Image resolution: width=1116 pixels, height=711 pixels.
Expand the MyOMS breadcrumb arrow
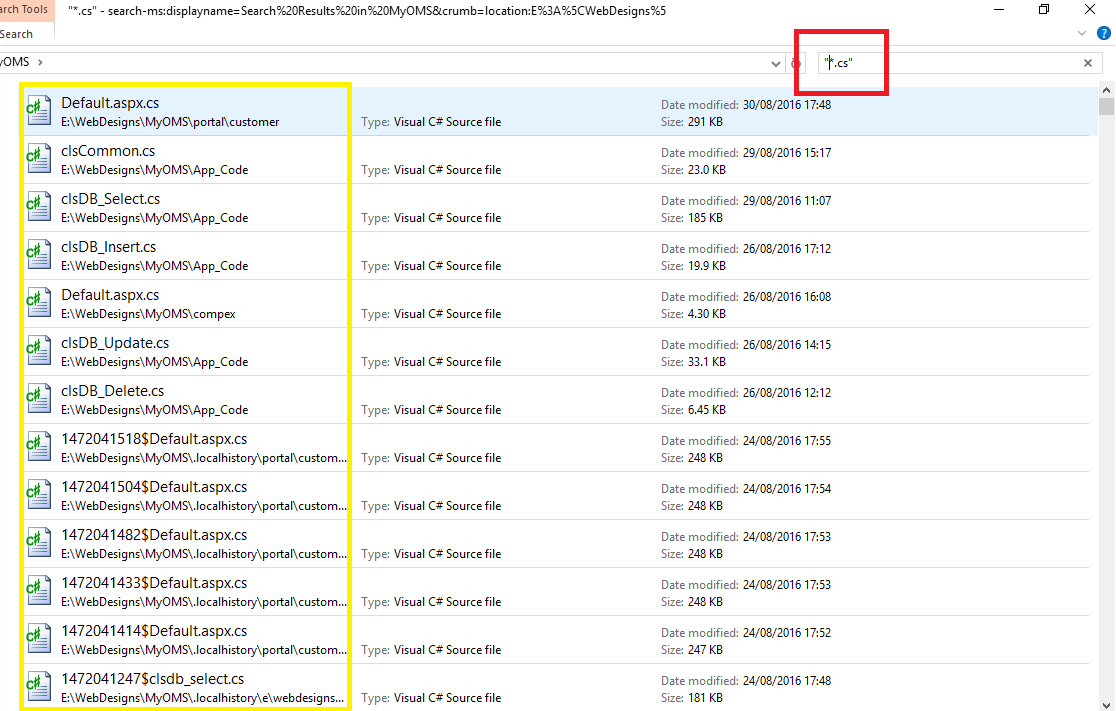coord(40,61)
